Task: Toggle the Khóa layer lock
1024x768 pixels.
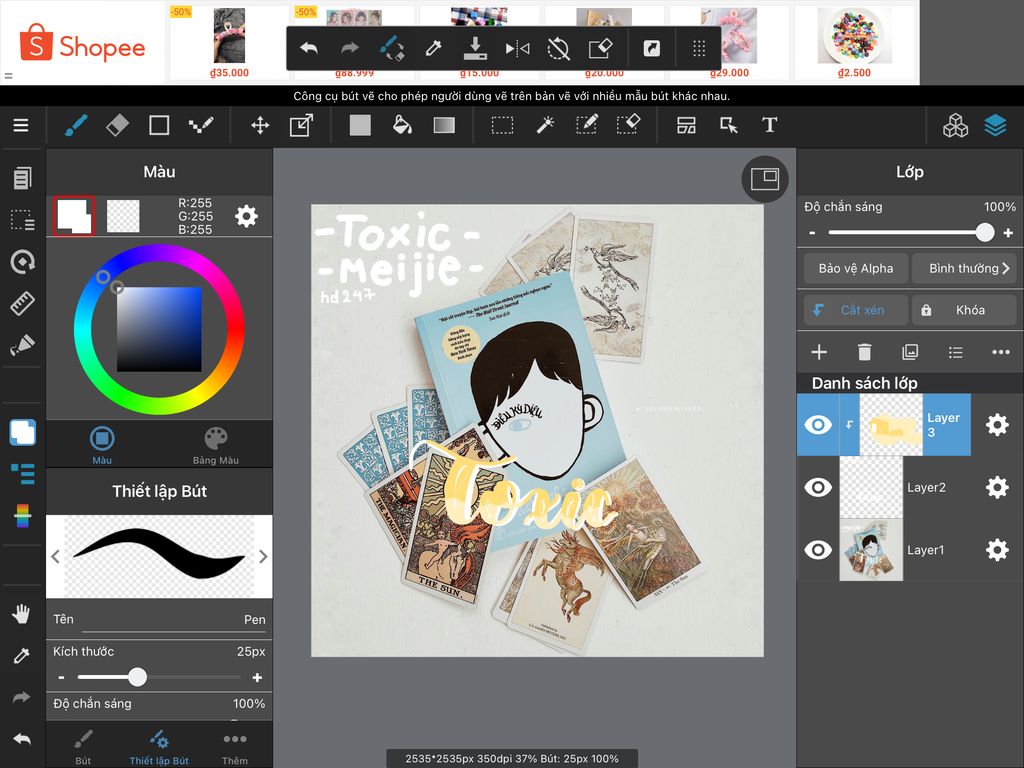Action: [x=964, y=310]
